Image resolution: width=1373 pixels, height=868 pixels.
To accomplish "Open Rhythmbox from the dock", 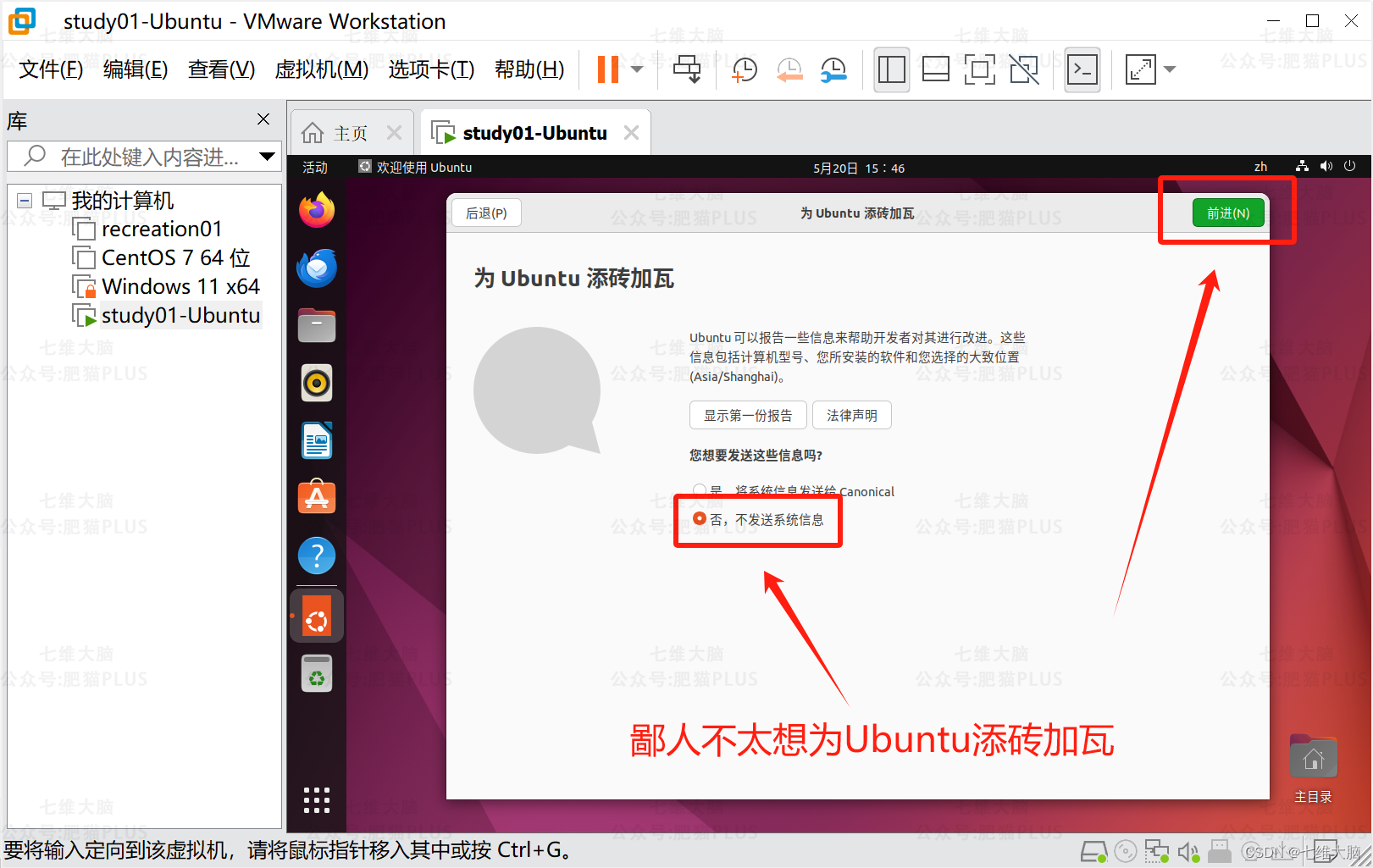I will tap(317, 384).
